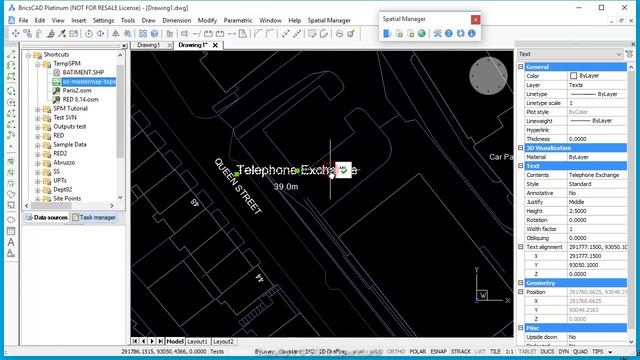This screenshot has width=640, height=360.
Task: Open the status bar options dropdown arrow
Action: 611,352
